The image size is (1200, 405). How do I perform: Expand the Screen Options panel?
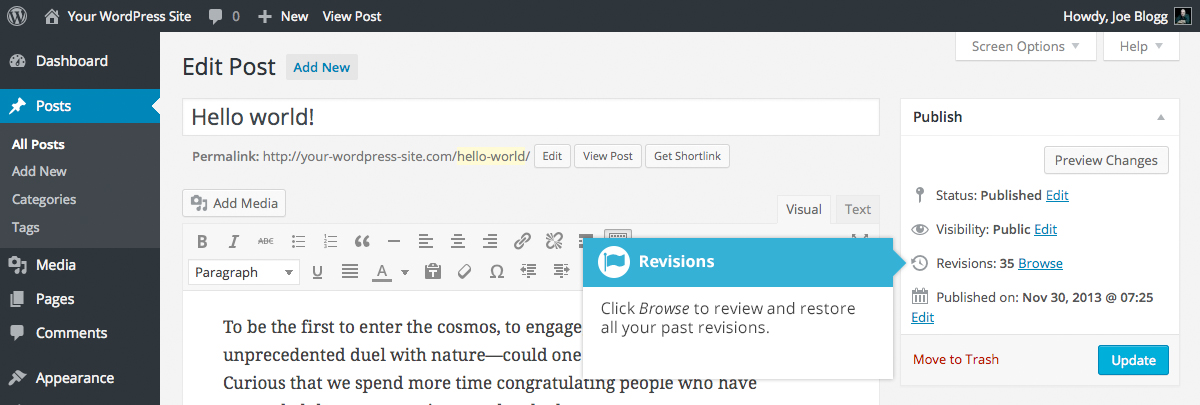[1026, 46]
